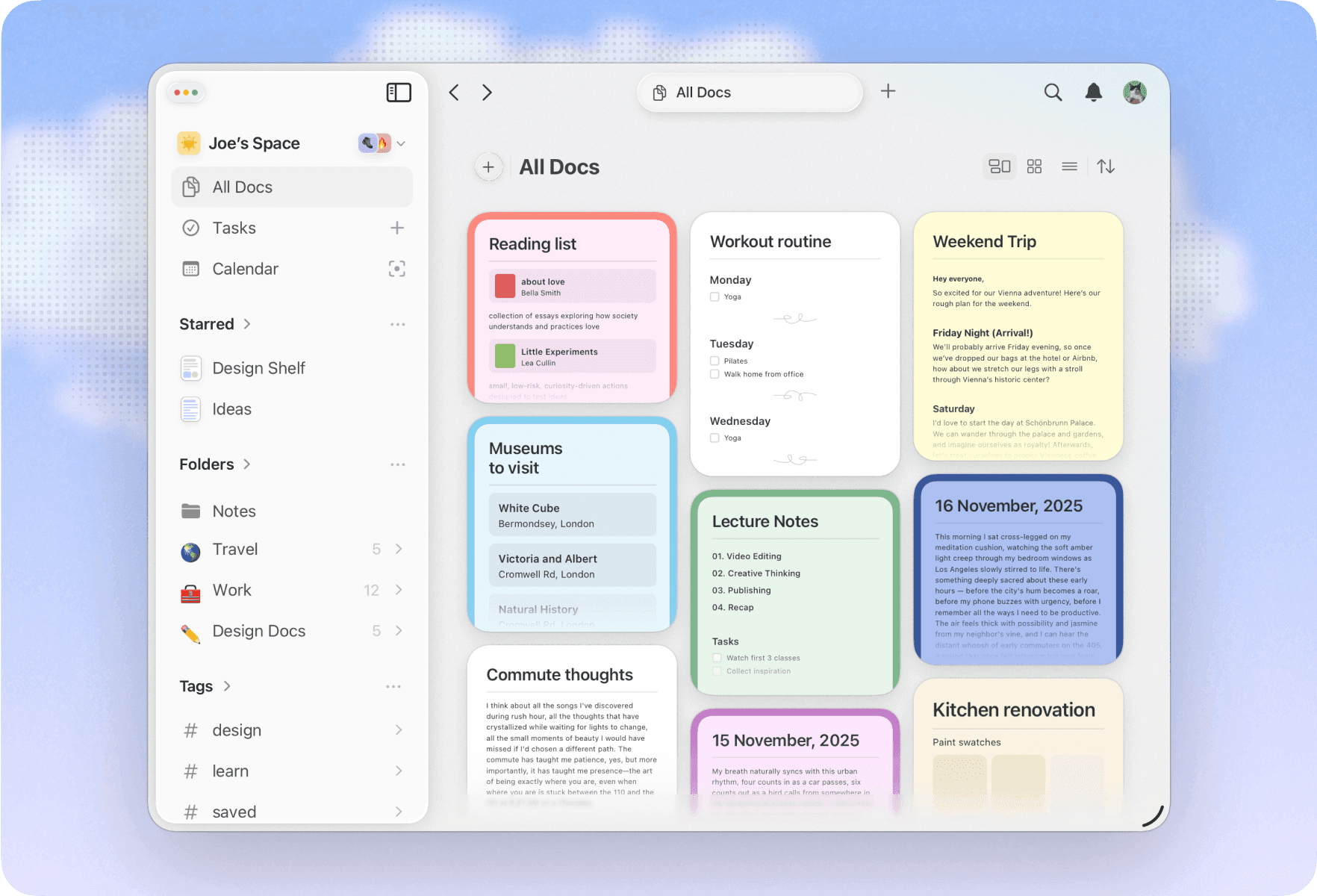
Task: Click the search magnifier icon
Action: coord(1053,93)
